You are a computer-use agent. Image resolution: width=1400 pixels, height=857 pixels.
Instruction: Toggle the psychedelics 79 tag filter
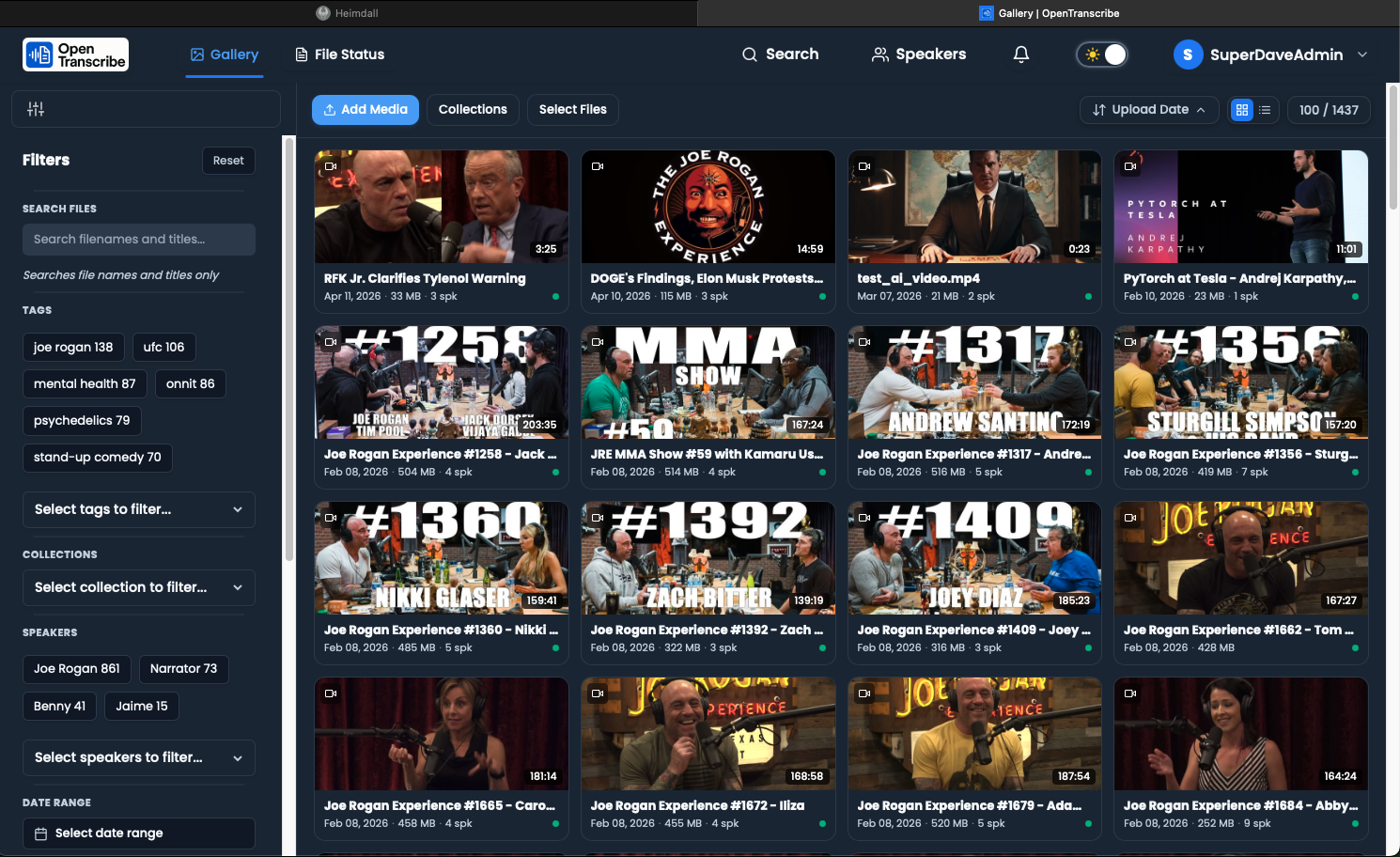[x=82, y=420]
